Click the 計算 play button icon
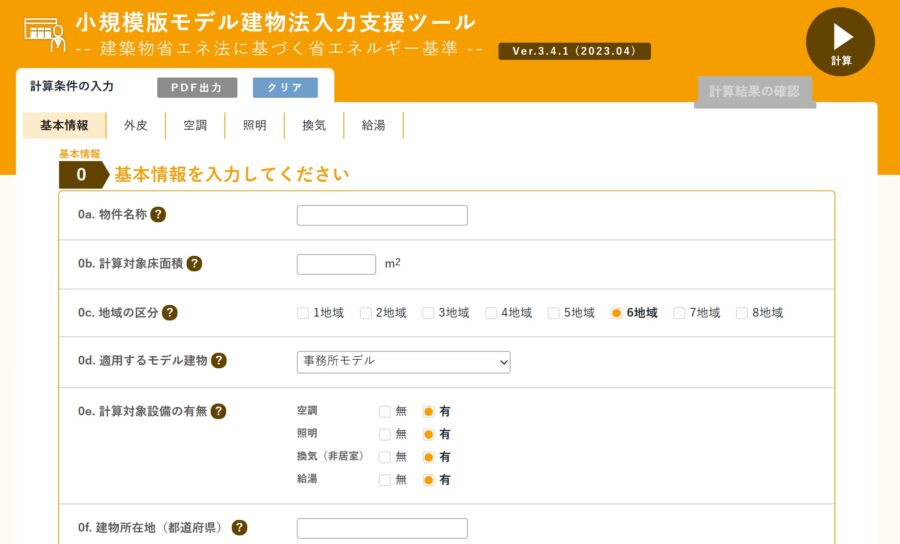Viewport: 900px width, 544px height. click(x=840, y=41)
